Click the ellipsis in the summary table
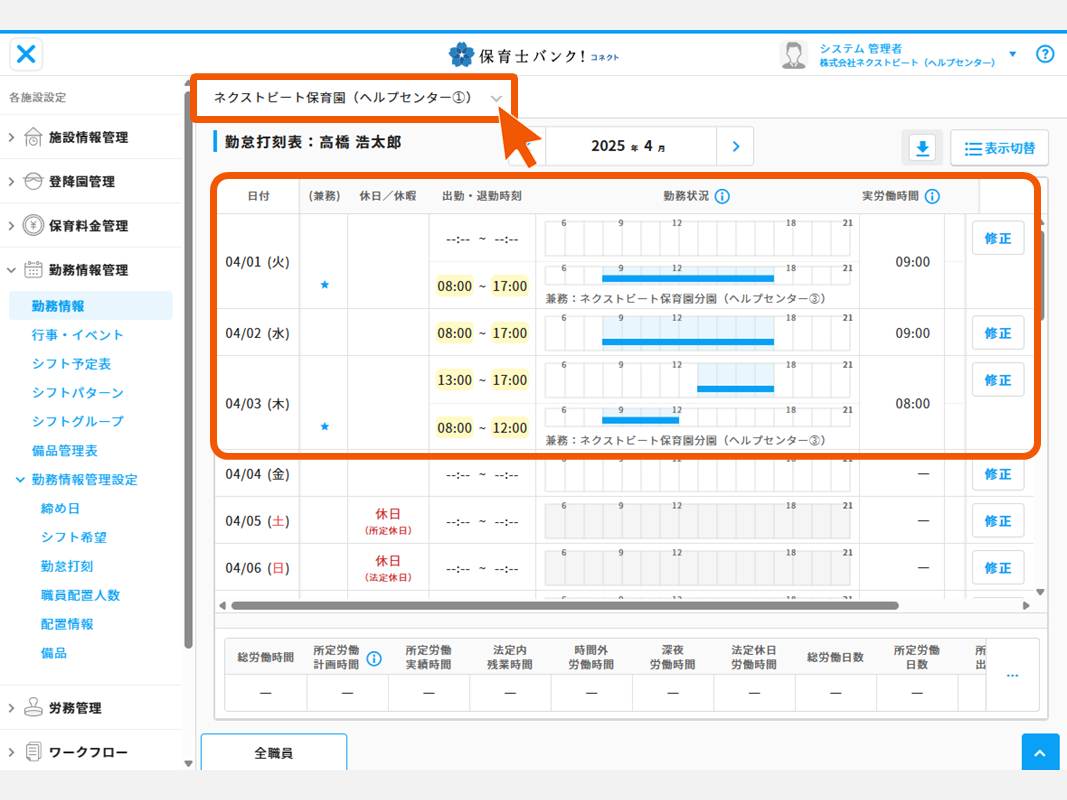This screenshot has width=1067, height=800. tap(1012, 675)
